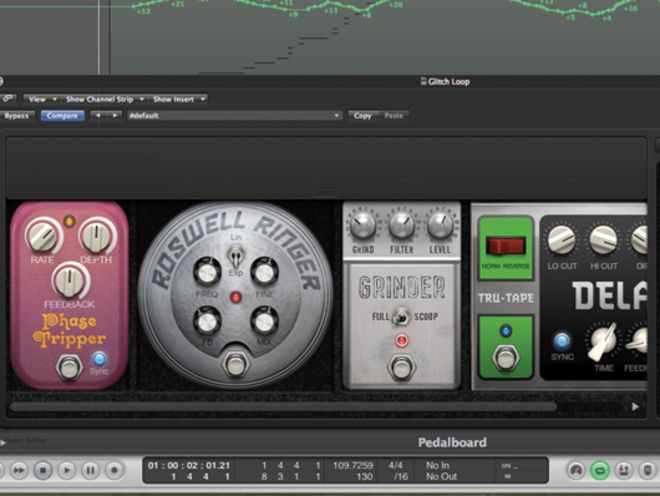Toggle the green cycle mode button
The width and height of the screenshot is (660, 496).
pyautogui.click(x=600, y=470)
